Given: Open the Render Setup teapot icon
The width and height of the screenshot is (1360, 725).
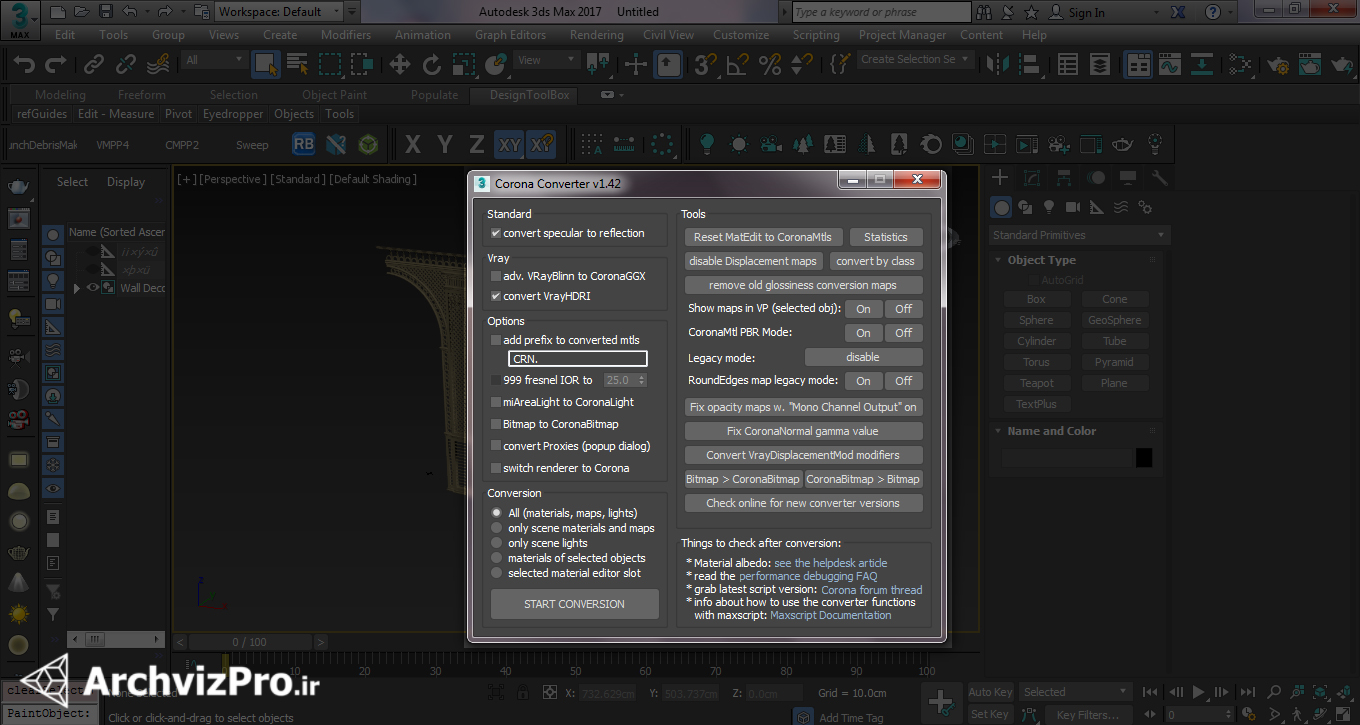Looking at the screenshot, I should (x=1277, y=64).
